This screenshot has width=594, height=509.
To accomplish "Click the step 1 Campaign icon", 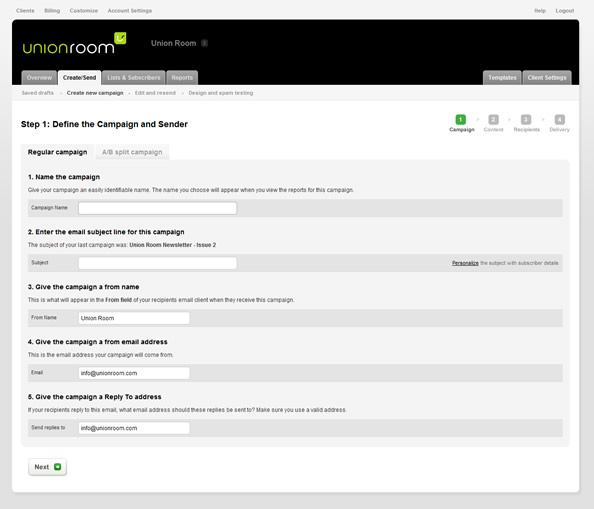I will [x=461, y=120].
